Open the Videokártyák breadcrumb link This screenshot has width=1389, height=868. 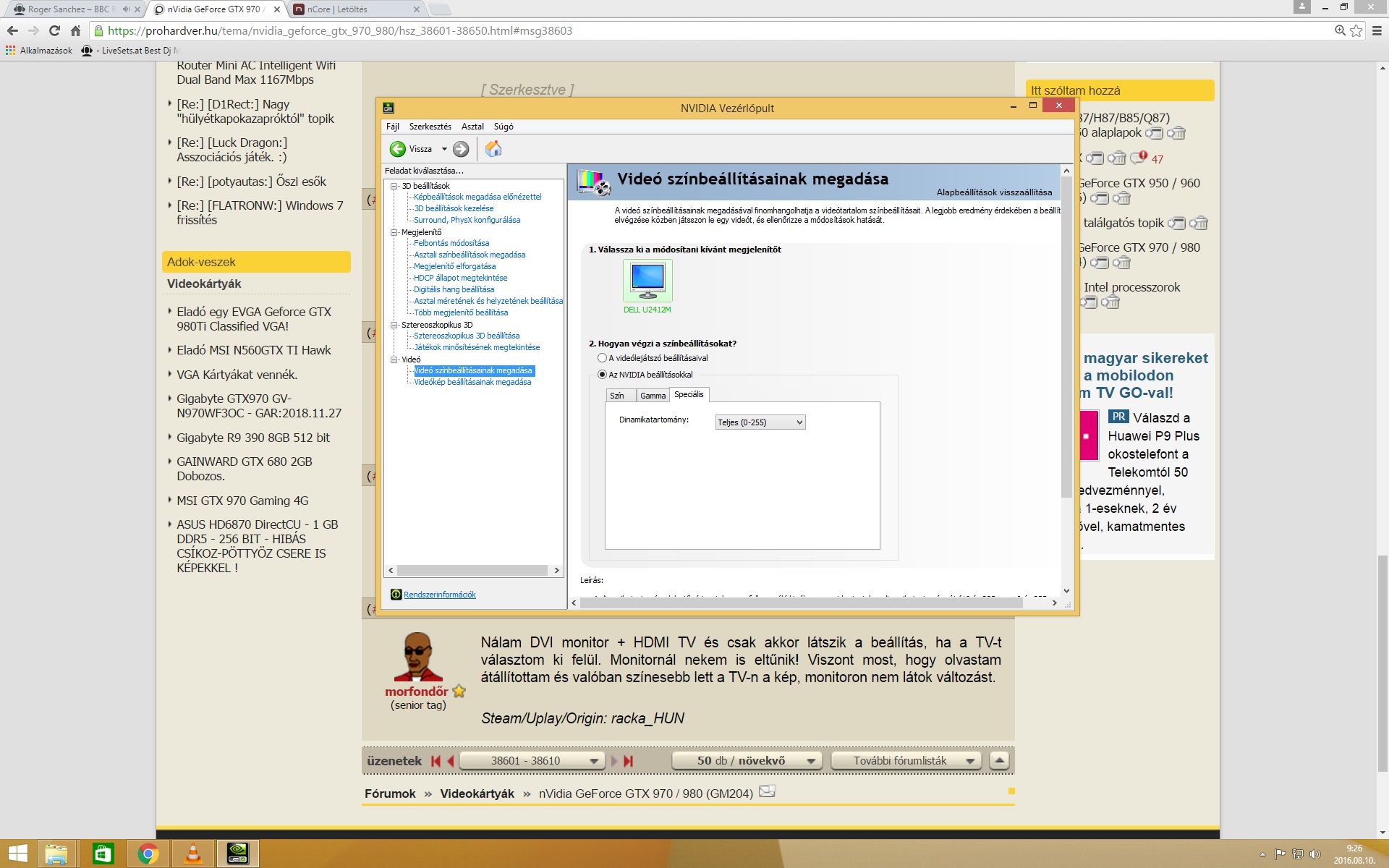pyautogui.click(x=477, y=793)
